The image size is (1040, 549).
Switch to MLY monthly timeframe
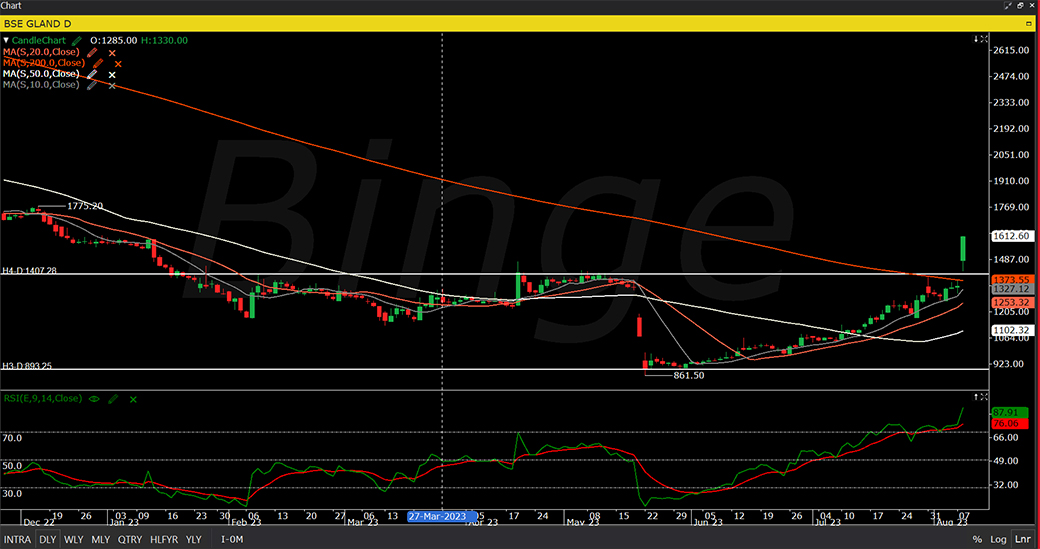(x=100, y=540)
